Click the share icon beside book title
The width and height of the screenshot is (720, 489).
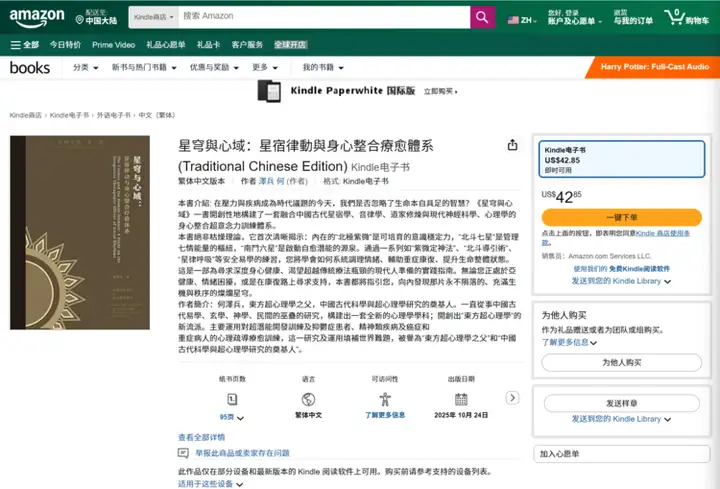pyautogui.click(x=512, y=145)
